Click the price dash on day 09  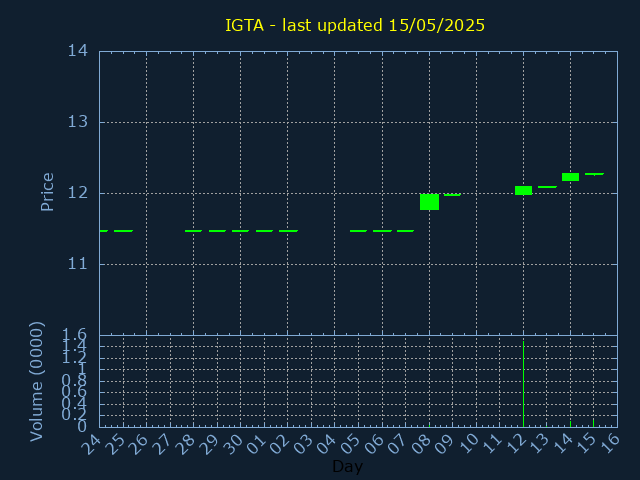click(452, 195)
